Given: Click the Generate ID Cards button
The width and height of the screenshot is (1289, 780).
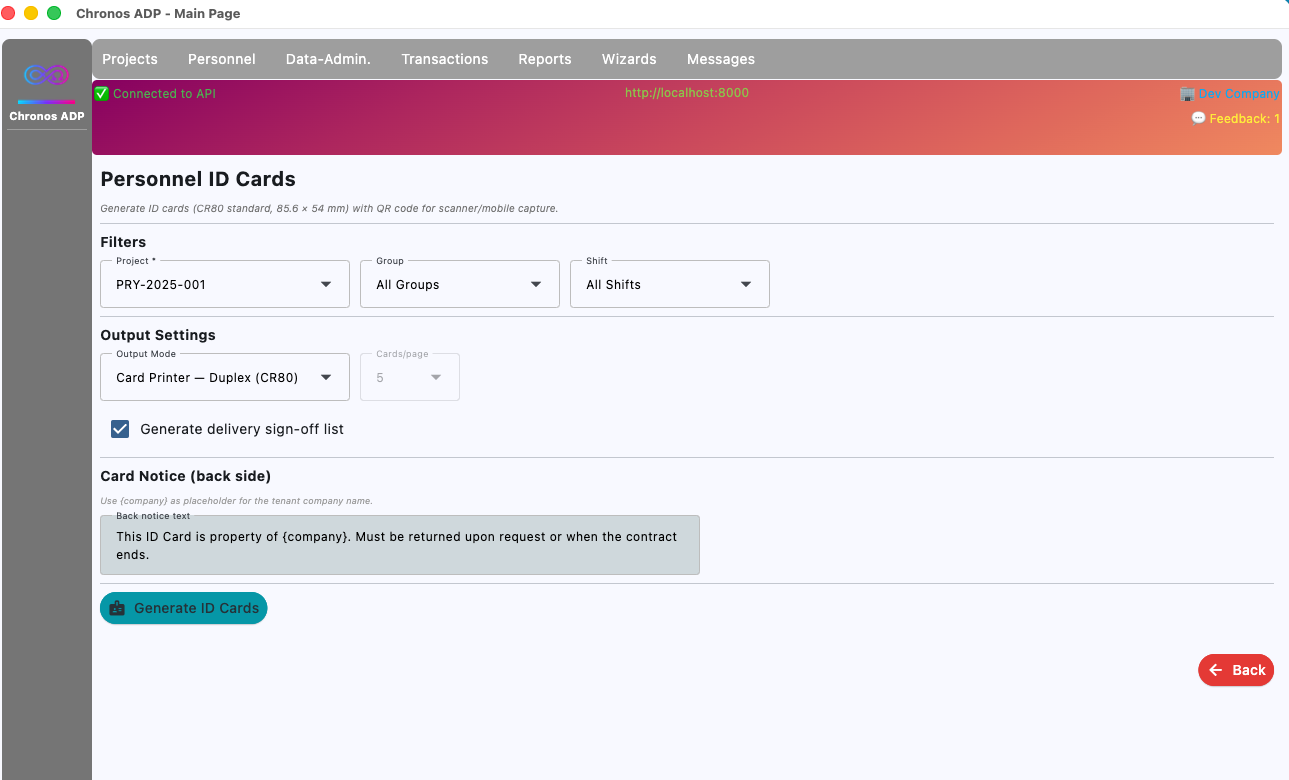Looking at the screenshot, I should (x=184, y=608).
